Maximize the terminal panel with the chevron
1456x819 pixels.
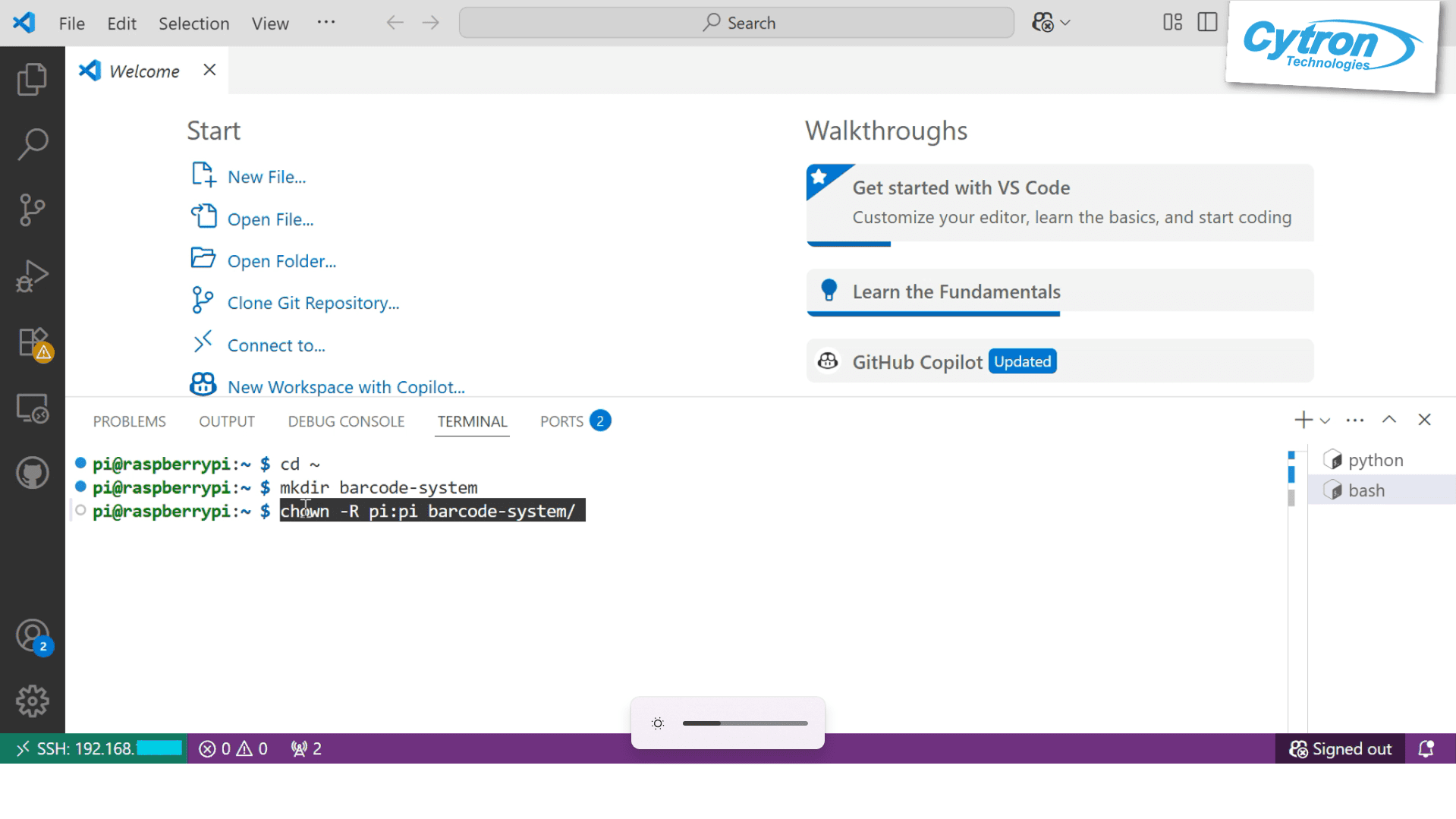point(1389,420)
